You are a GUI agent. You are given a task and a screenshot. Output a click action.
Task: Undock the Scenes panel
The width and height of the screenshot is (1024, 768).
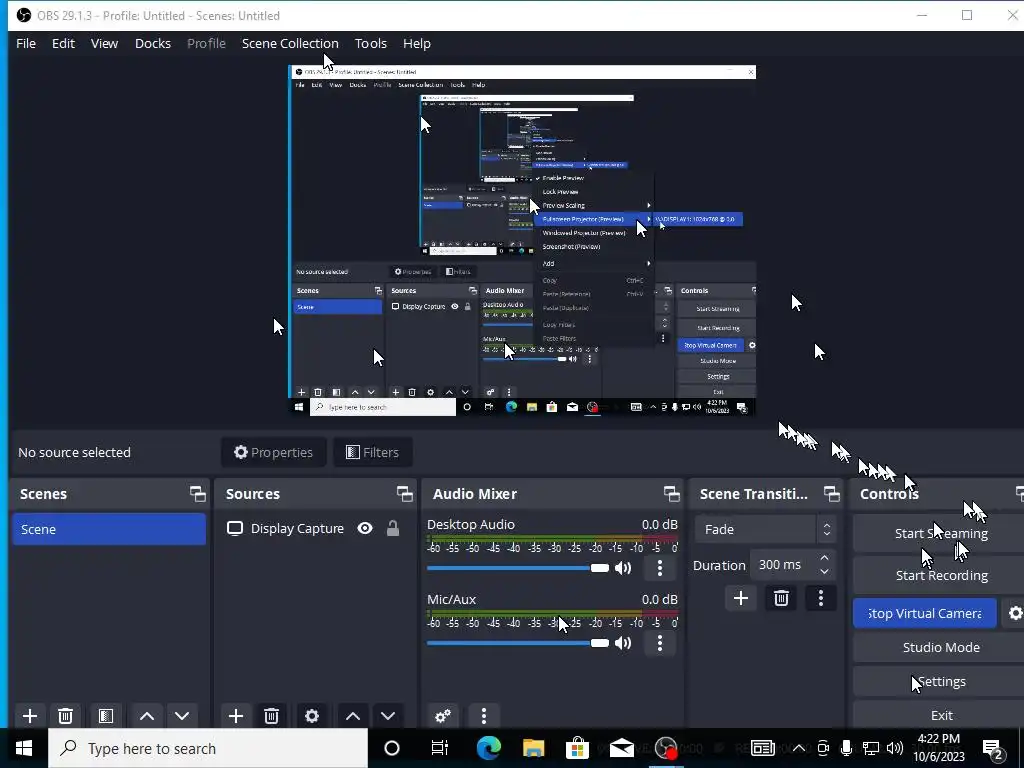click(198, 494)
